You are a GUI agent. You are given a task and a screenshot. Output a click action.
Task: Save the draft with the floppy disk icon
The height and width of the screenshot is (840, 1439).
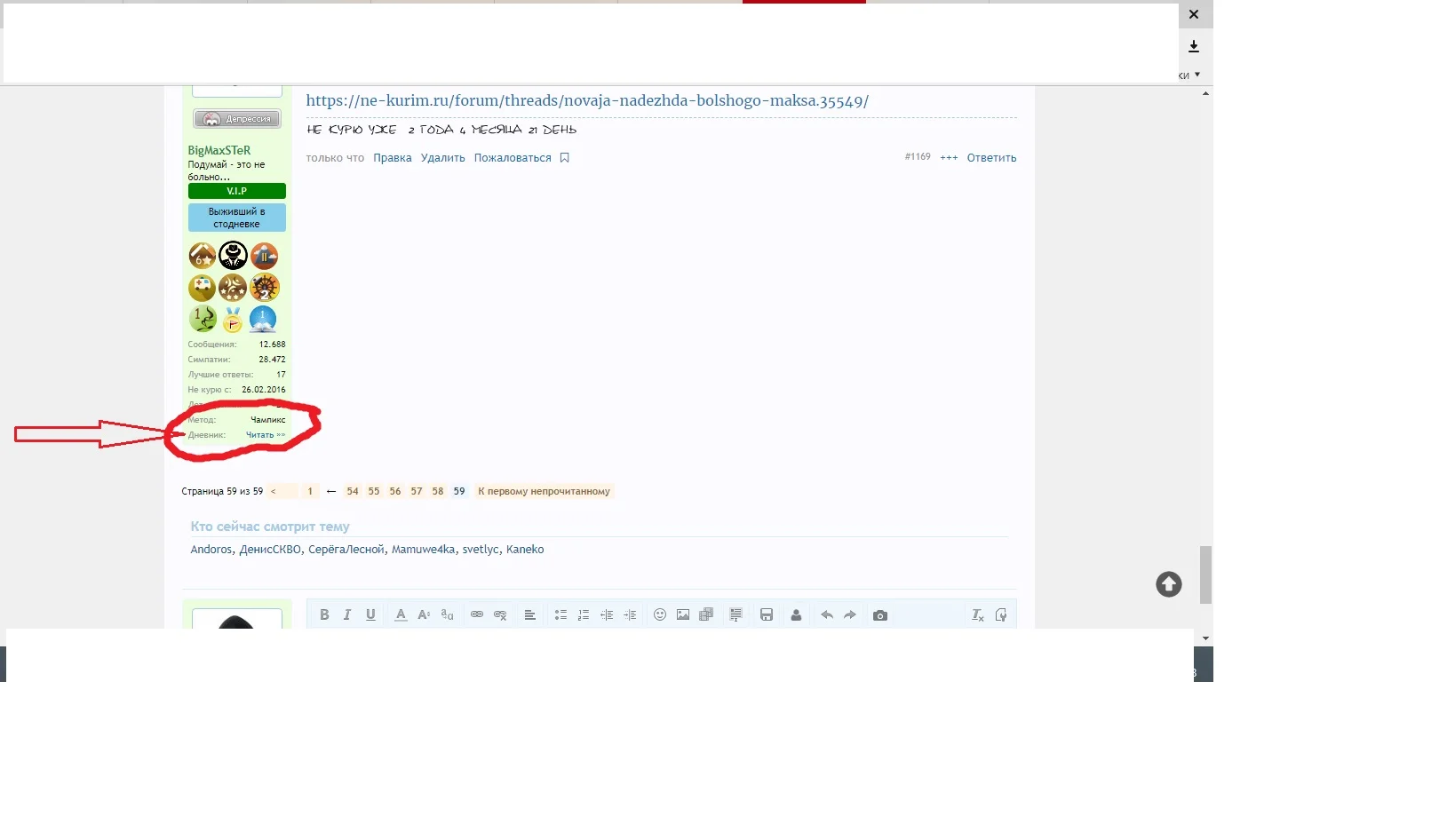pos(767,614)
